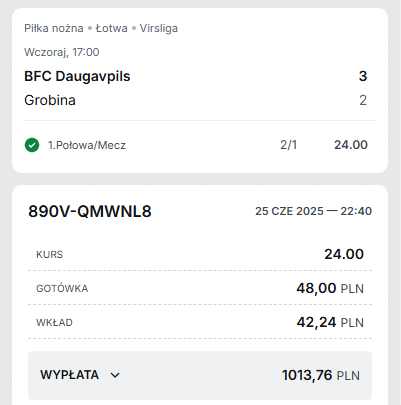Click the GOTÓWKA amount 48,00 PLN
Viewport: 401px width, 405px height.
(x=330, y=288)
